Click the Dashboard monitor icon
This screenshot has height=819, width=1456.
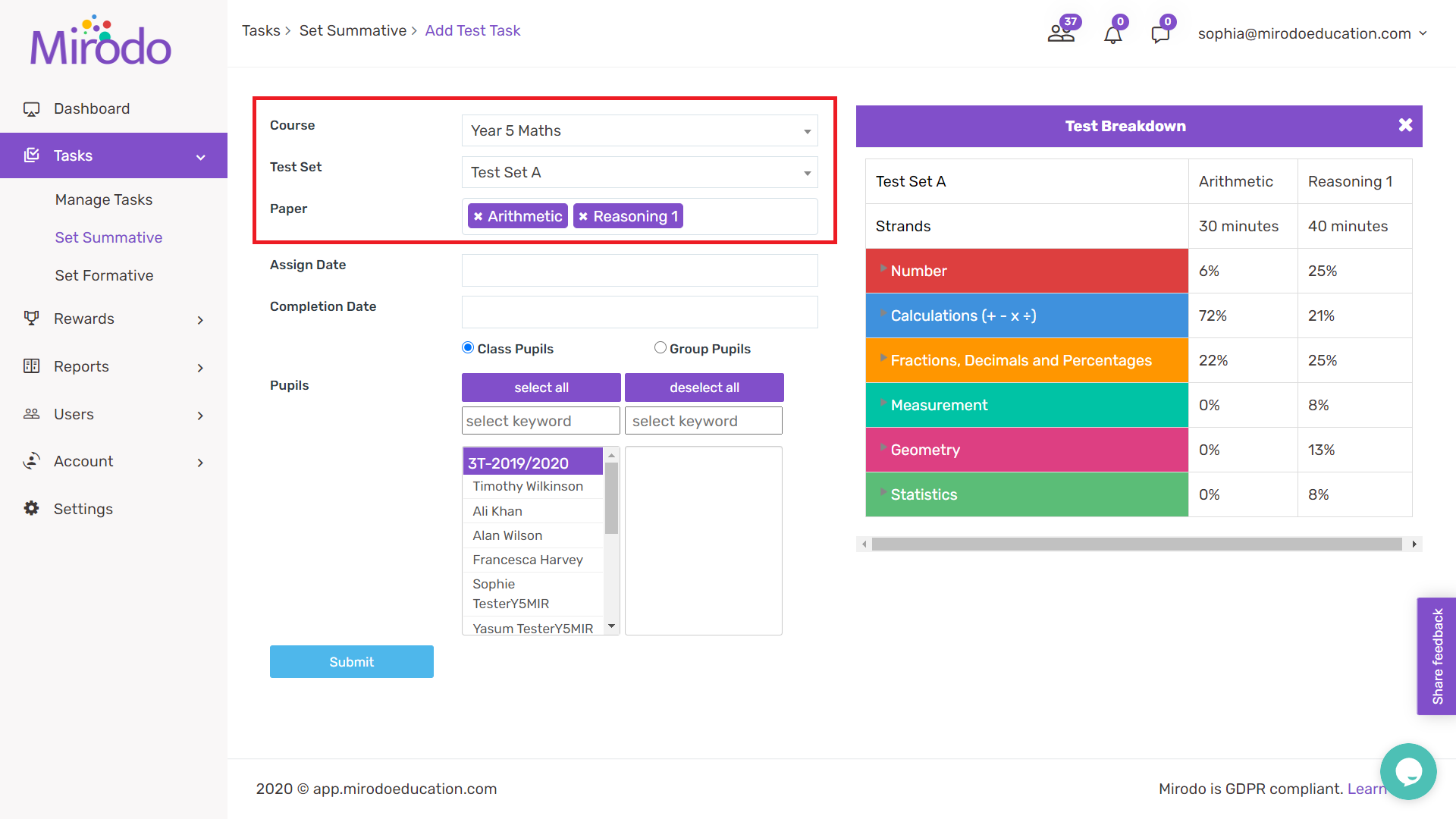coord(31,109)
